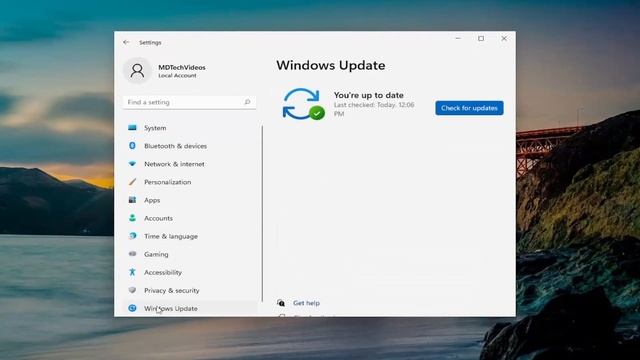The width and height of the screenshot is (640, 360).
Task: Maximize the Settings window
Action: coord(481,38)
